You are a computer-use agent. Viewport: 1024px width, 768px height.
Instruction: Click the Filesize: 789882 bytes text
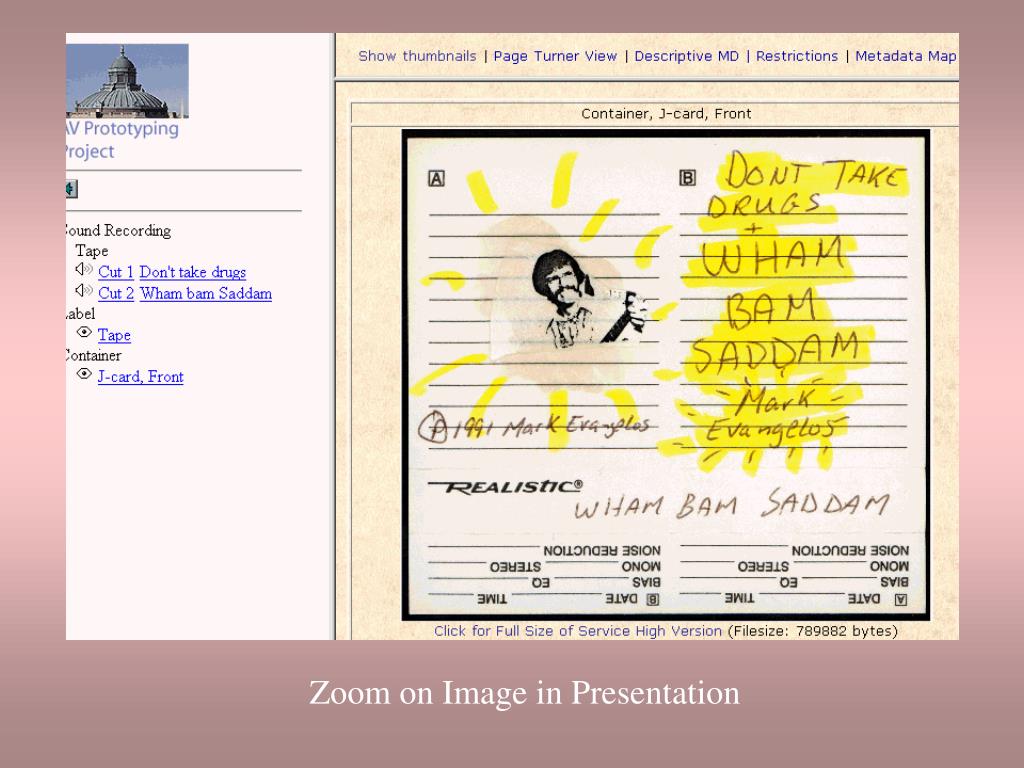point(813,631)
